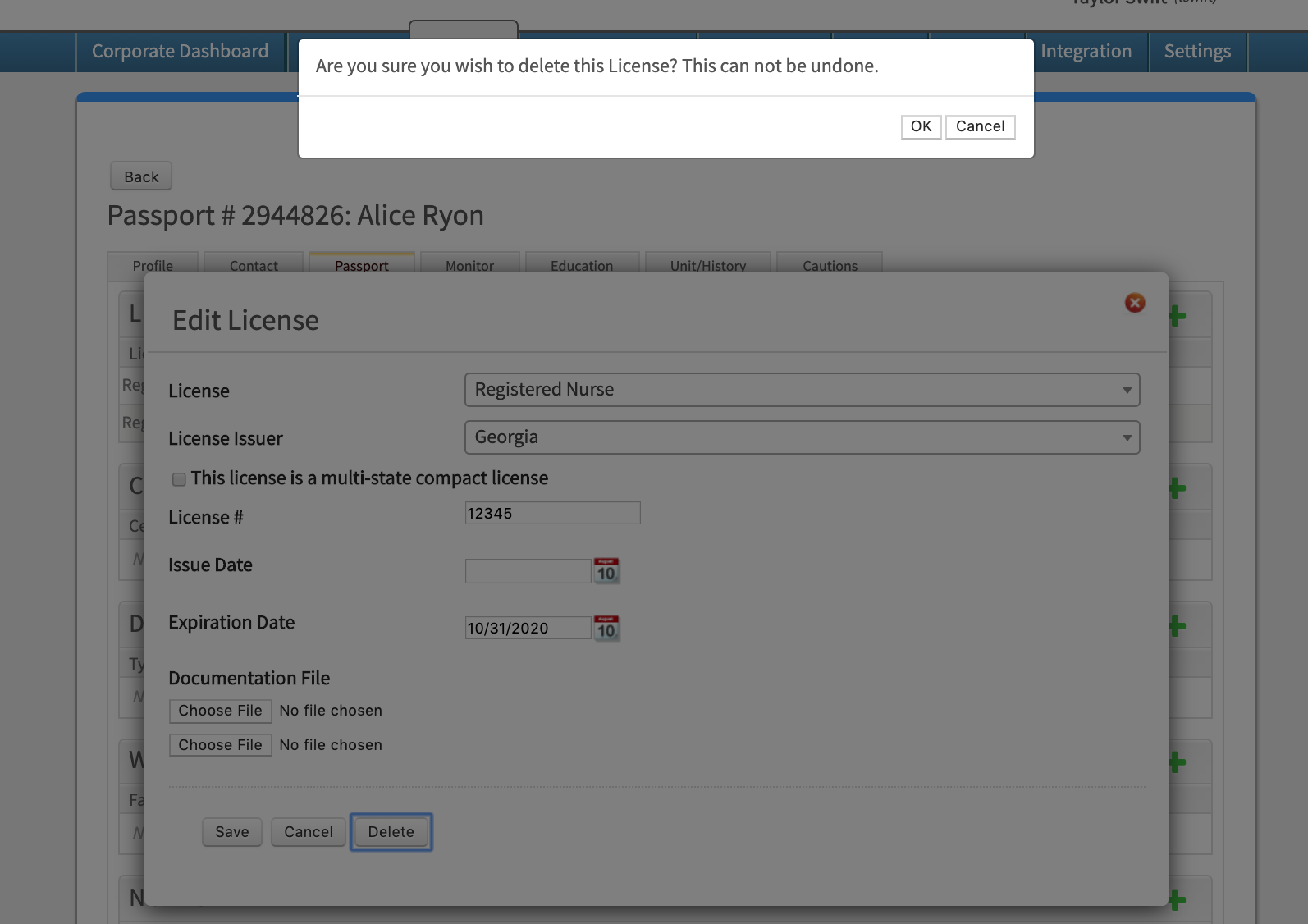Confirm deletion with the OK button
The image size is (1308, 924).
point(921,126)
